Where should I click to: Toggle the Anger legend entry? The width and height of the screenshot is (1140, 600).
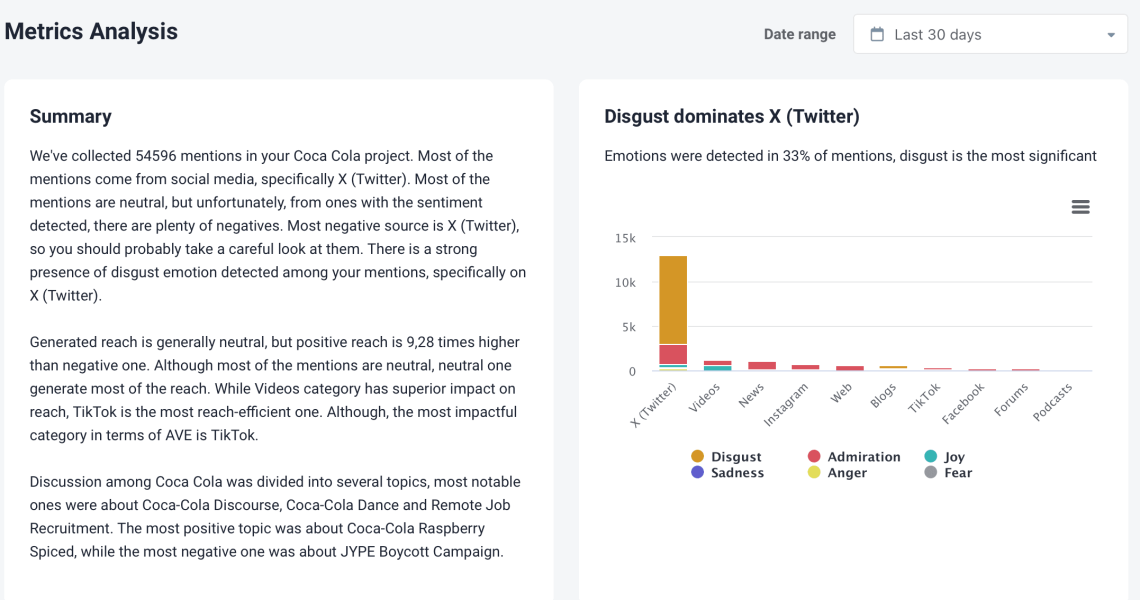[x=843, y=472]
